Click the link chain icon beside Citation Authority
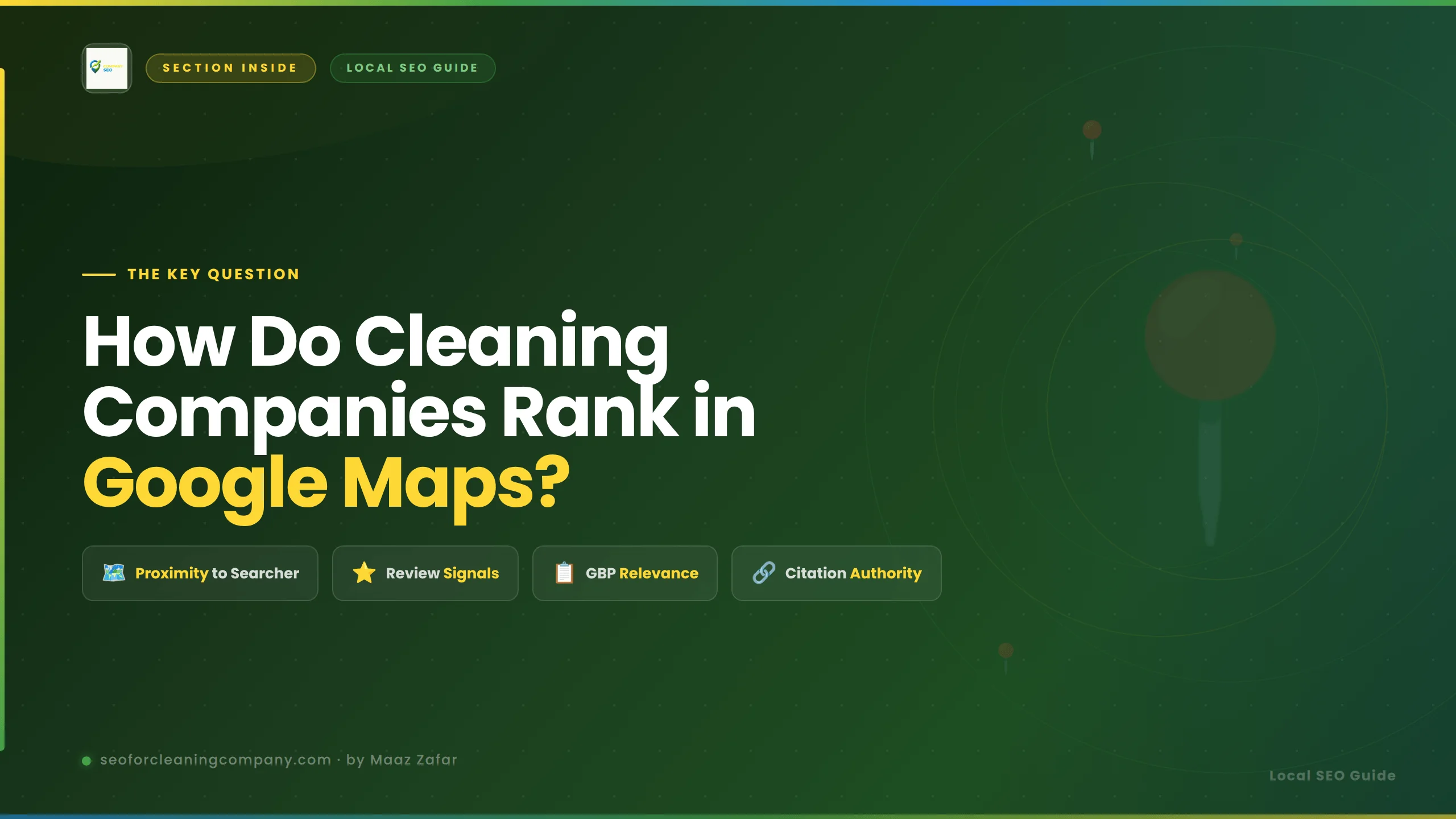Screen dimensions: 1456x819 click(x=763, y=573)
